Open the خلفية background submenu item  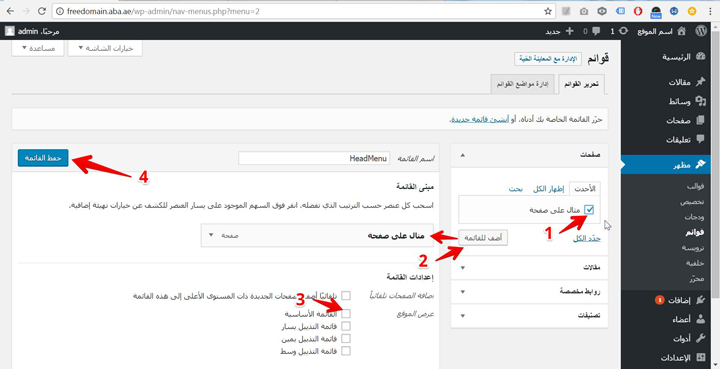[x=695, y=263]
